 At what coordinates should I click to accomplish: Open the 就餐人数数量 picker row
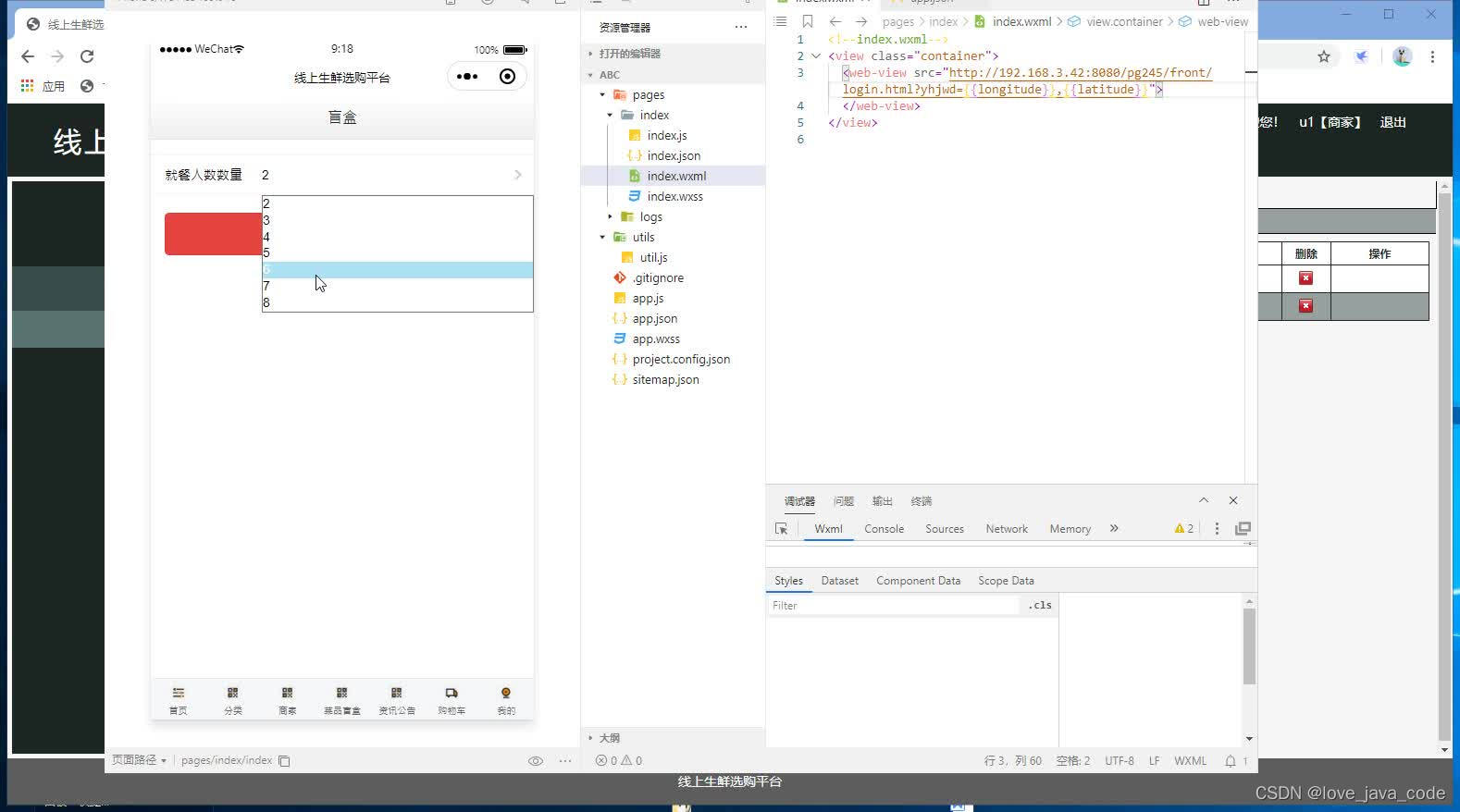tap(342, 175)
